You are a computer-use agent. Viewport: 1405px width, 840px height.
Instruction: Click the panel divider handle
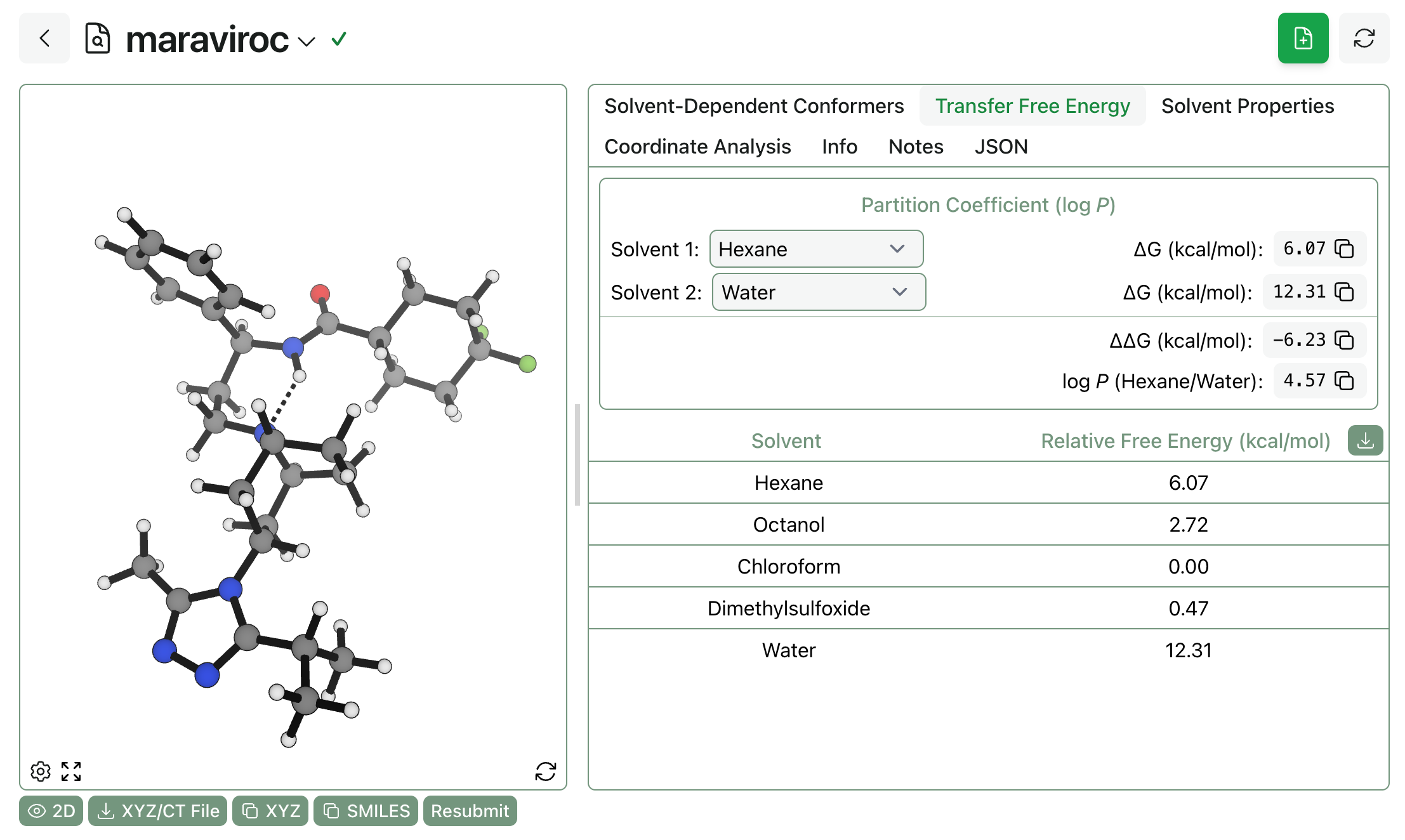tap(577, 454)
